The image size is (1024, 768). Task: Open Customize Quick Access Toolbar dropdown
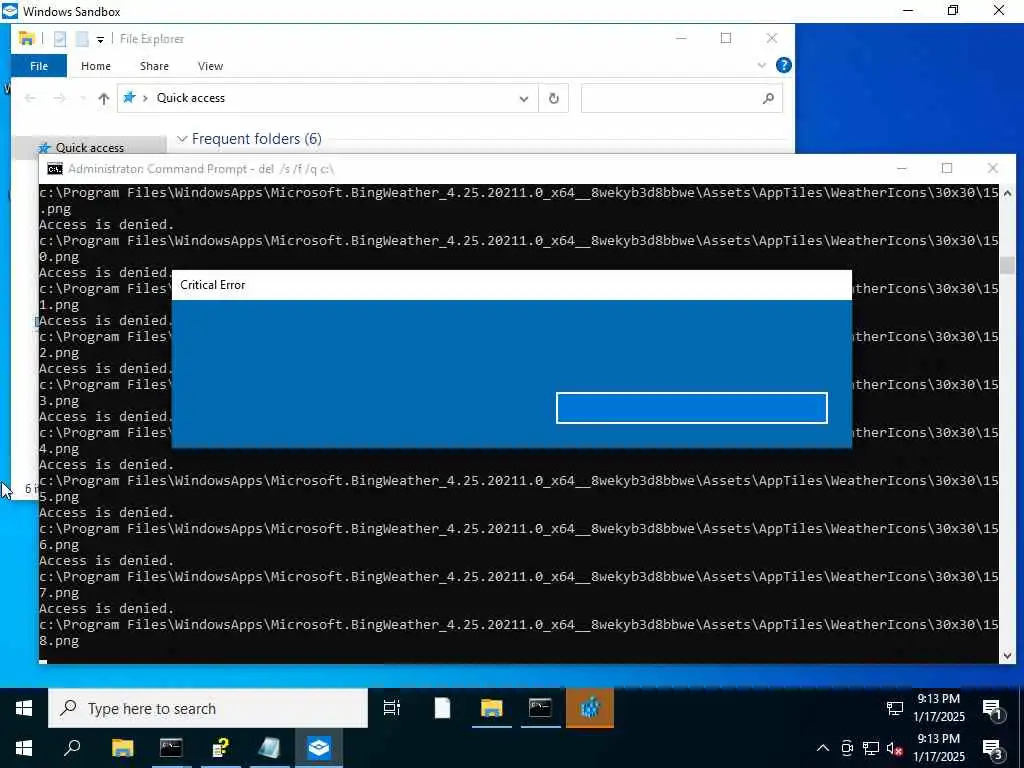pyautogui.click(x=100, y=40)
